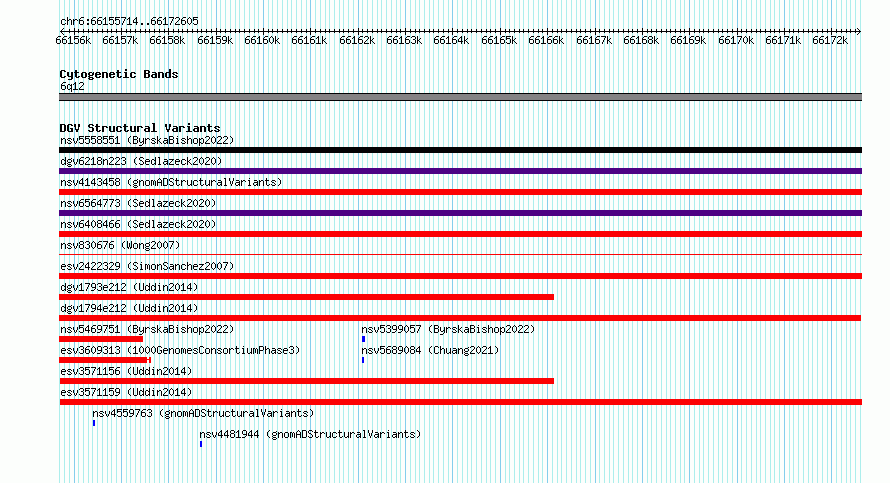
Task: Click the 66159k ruler tick label
Action: tap(215, 40)
